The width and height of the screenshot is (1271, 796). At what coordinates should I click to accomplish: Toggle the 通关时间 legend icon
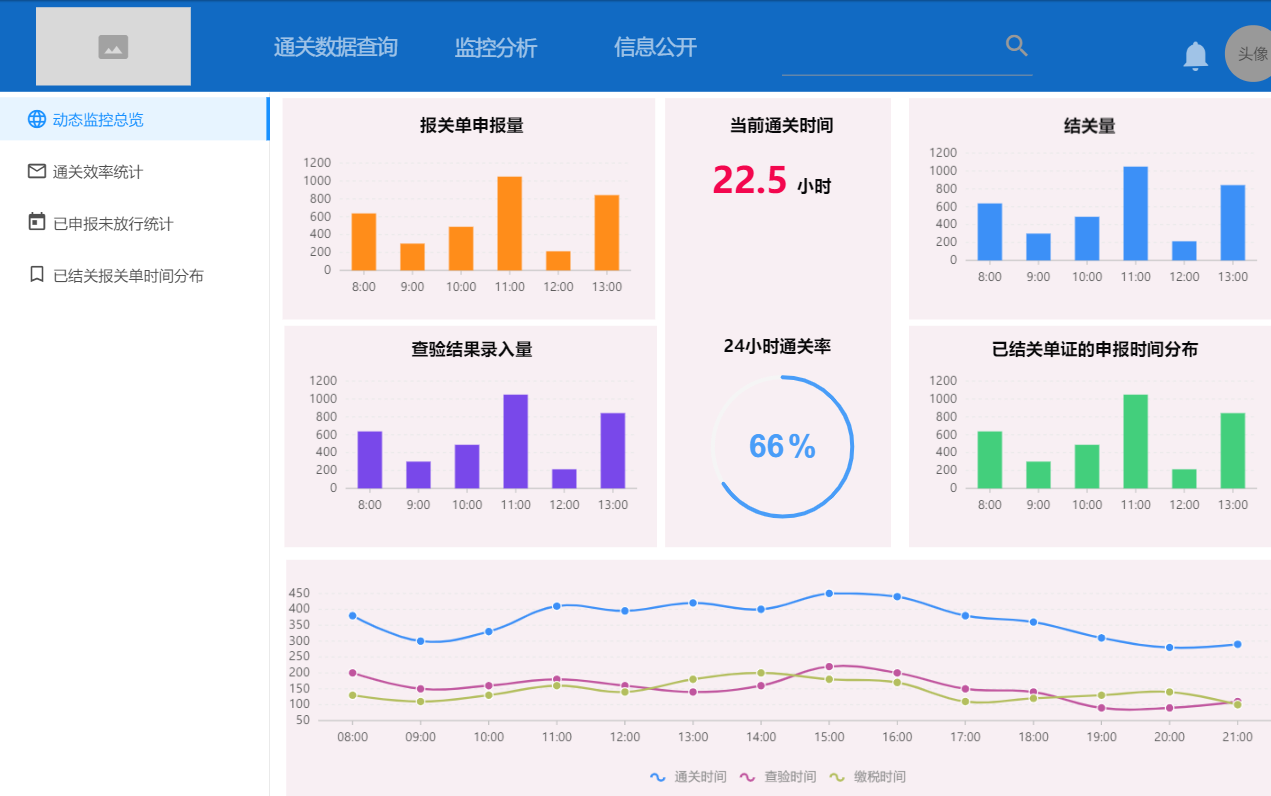click(657, 776)
